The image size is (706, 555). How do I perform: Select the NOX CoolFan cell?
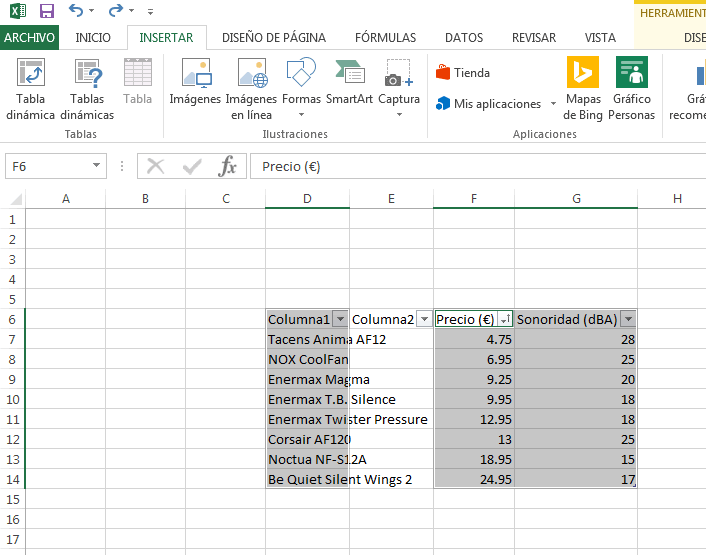pos(308,359)
